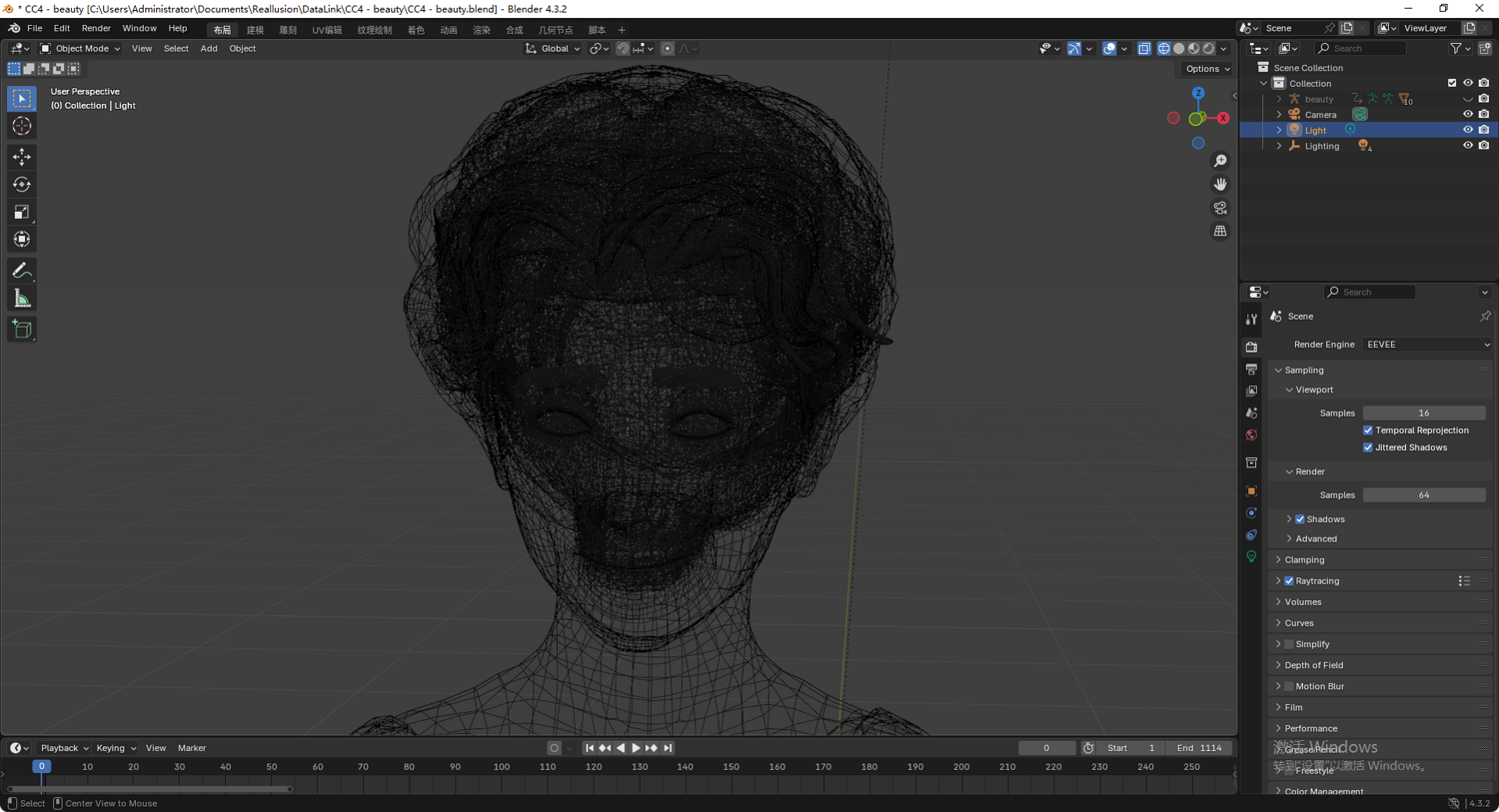The image size is (1499, 812).
Task: Open the Add menu in viewport header
Action: click(208, 49)
